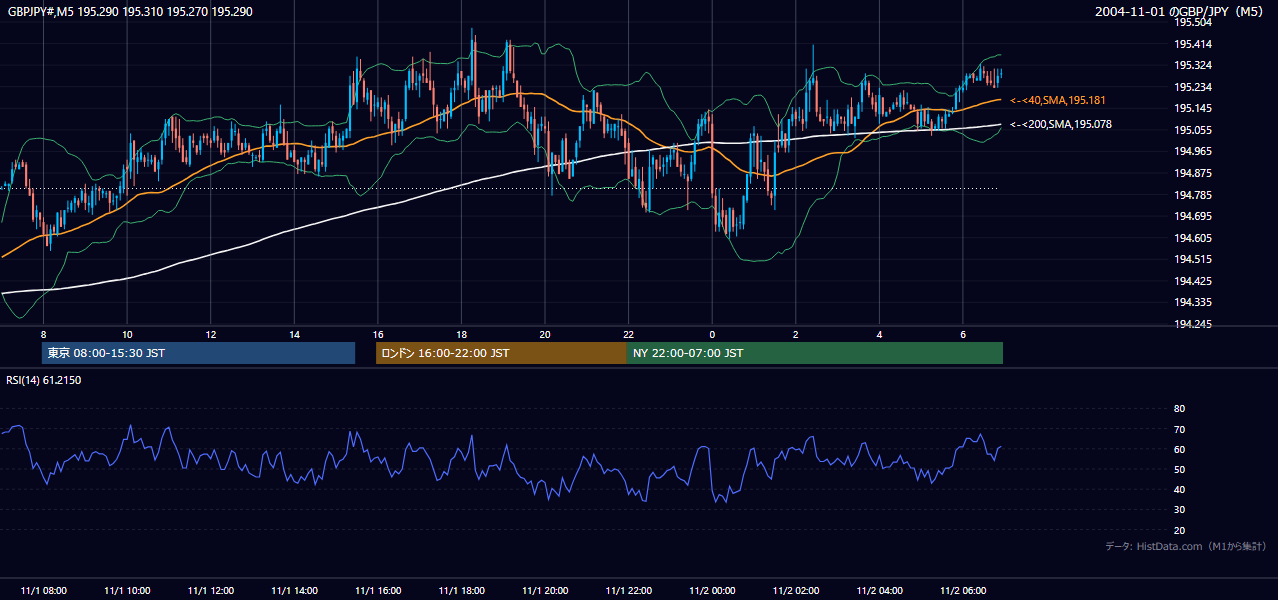The width and height of the screenshot is (1278, 600).
Task: Click price axis value 194.605
Action: pyautogui.click(x=1193, y=238)
